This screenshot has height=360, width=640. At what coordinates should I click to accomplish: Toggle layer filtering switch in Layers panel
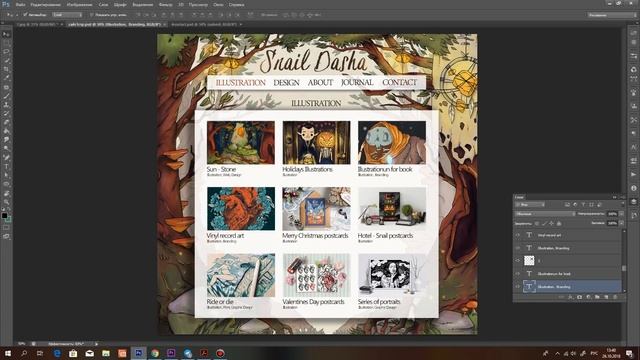(x=622, y=204)
